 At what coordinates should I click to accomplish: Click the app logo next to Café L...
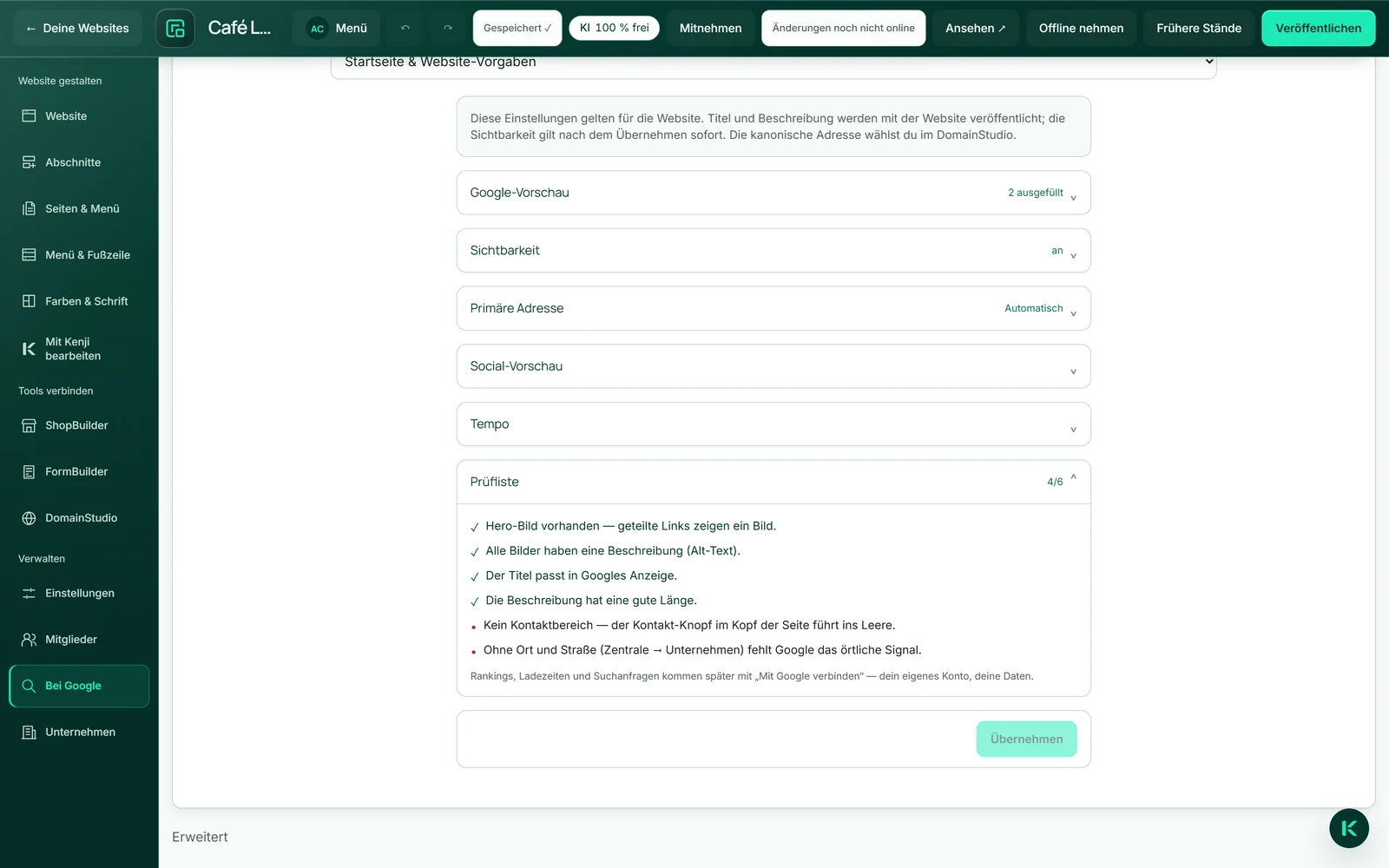point(175,28)
